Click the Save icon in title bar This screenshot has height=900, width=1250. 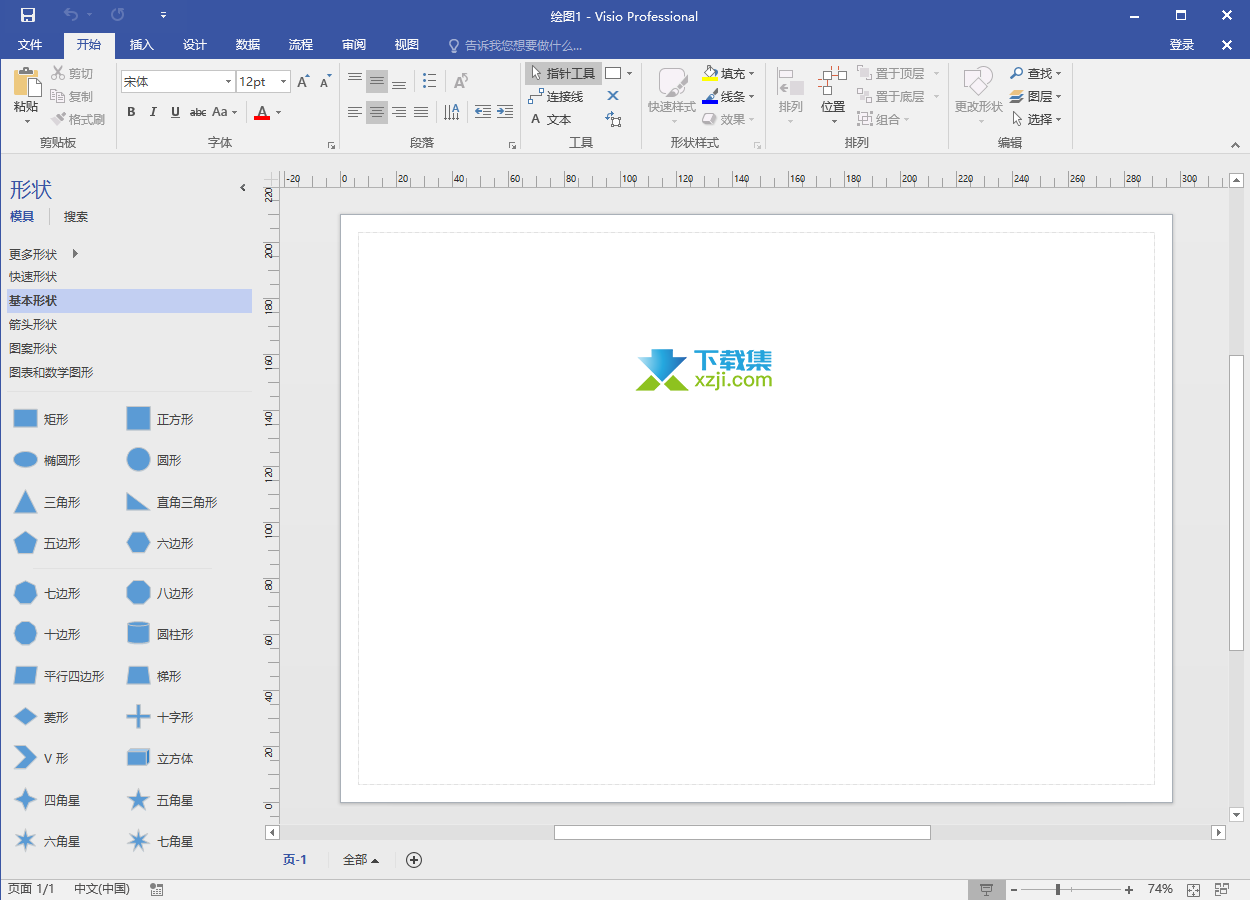click(x=28, y=15)
